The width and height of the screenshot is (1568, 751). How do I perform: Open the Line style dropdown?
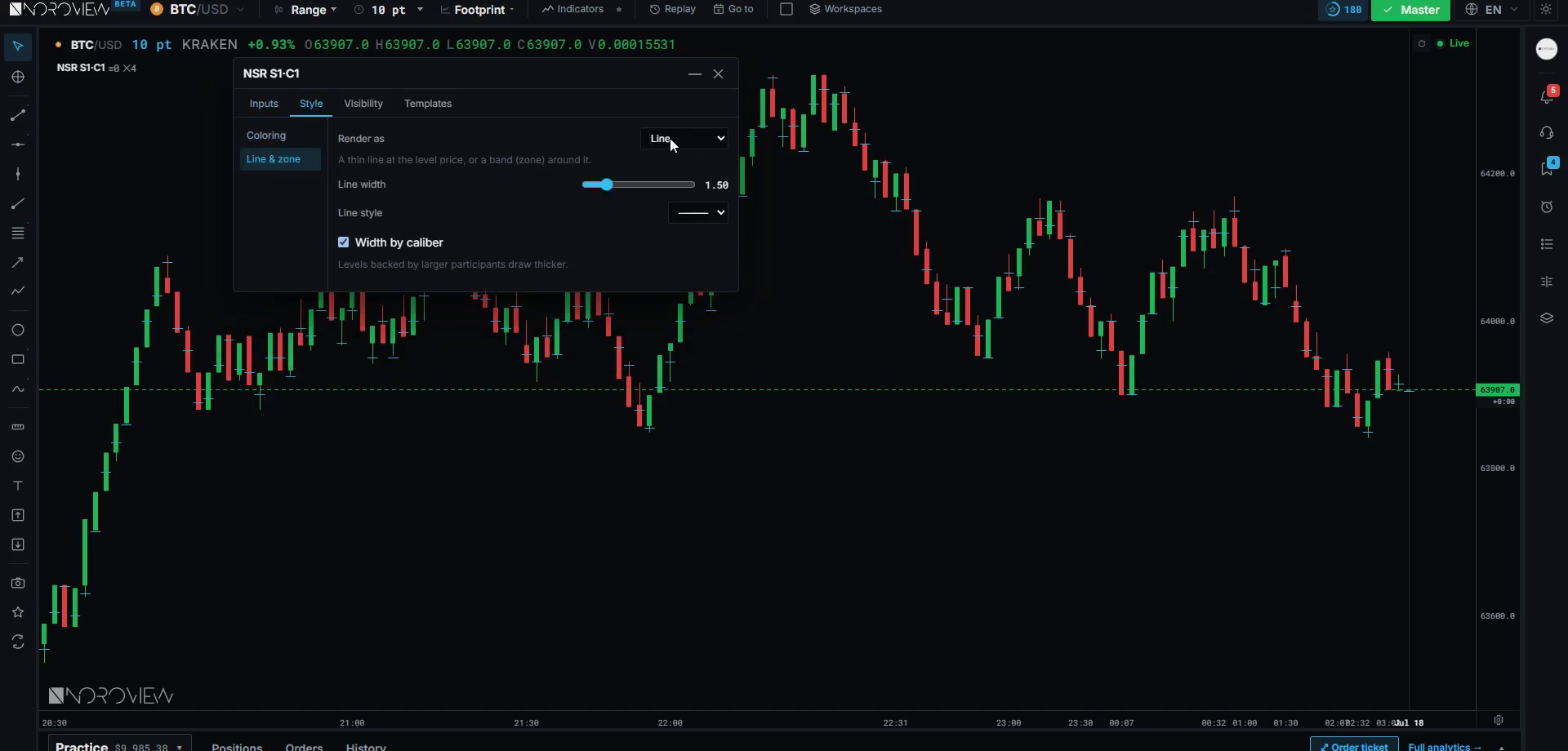pos(698,213)
